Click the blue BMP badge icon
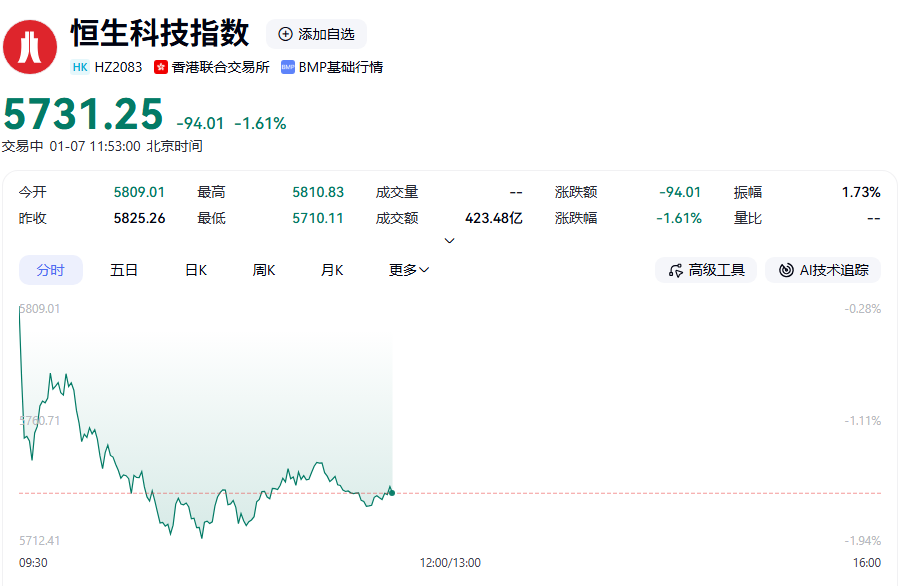 (288, 67)
